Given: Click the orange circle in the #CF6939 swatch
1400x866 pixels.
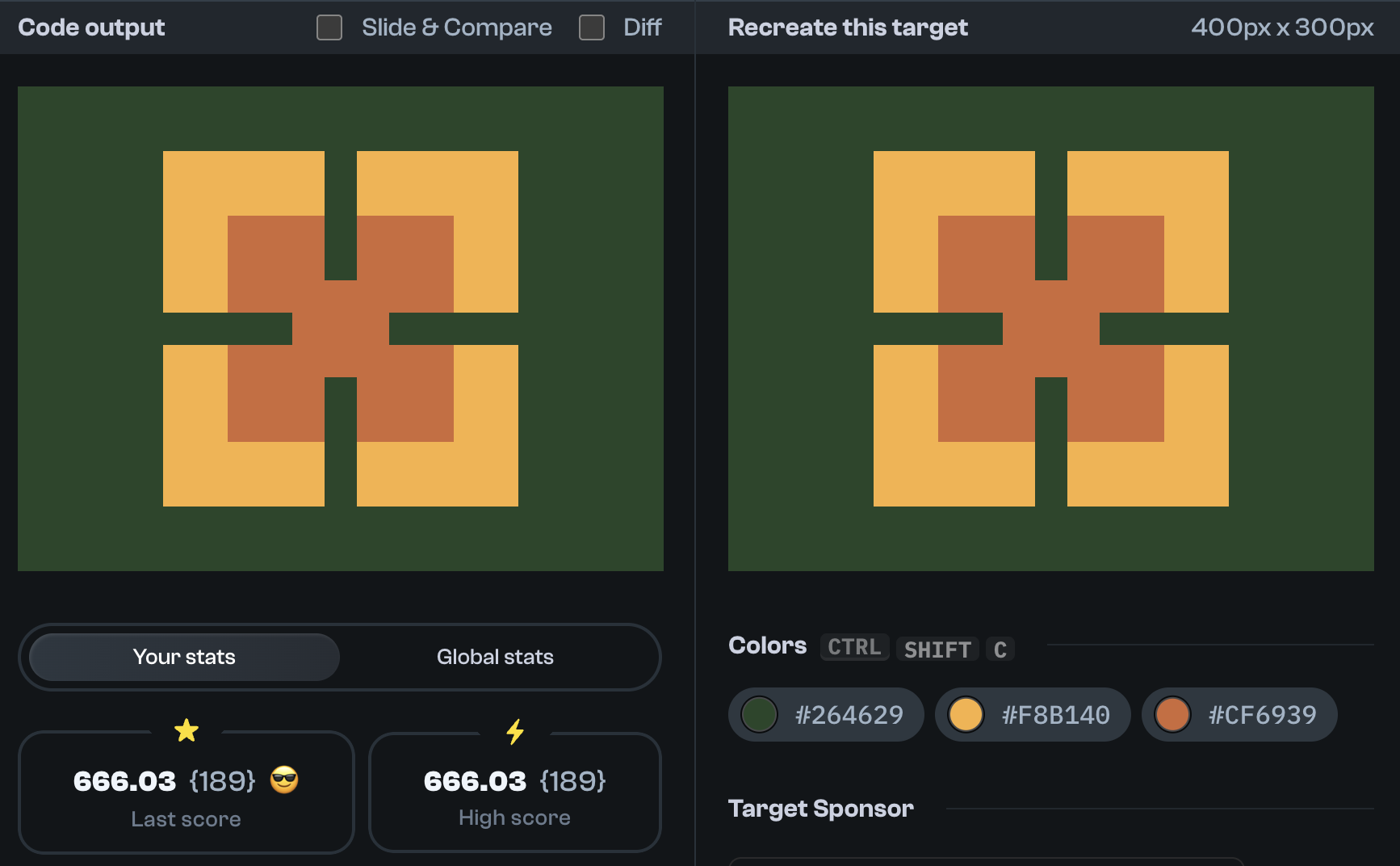Looking at the screenshot, I should point(1172,714).
